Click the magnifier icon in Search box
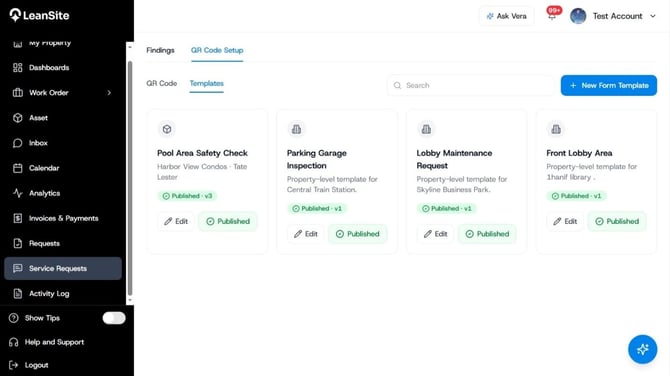 397,85
